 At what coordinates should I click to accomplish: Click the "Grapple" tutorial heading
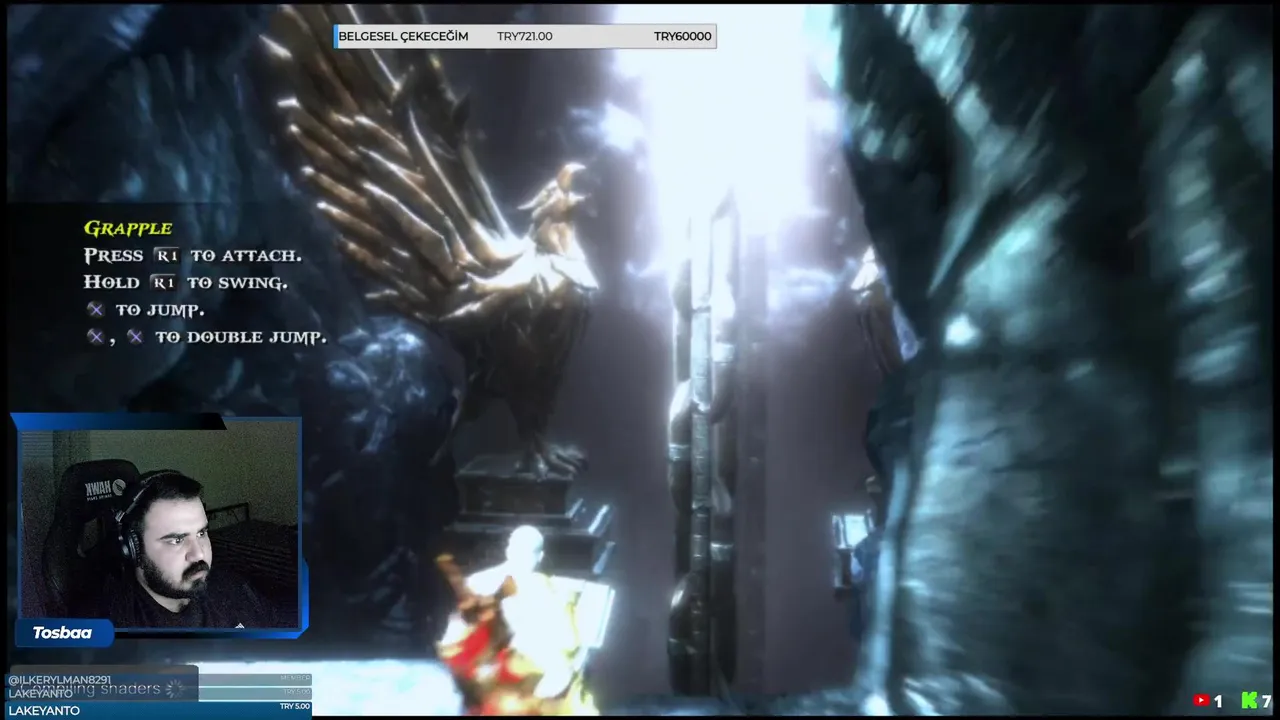(128, 229)
